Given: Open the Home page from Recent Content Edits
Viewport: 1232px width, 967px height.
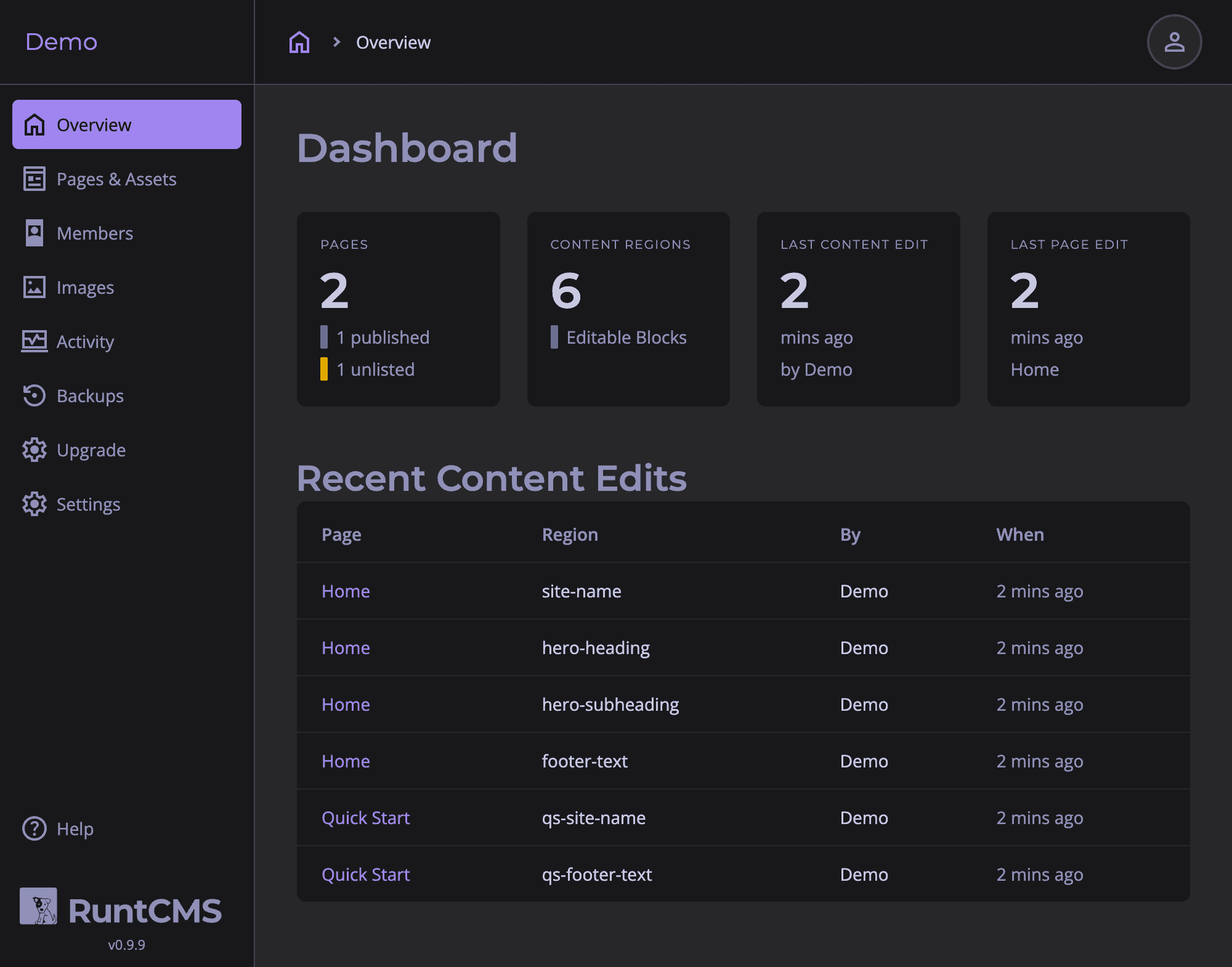Looking at the screenshot, I should (346, 591).
